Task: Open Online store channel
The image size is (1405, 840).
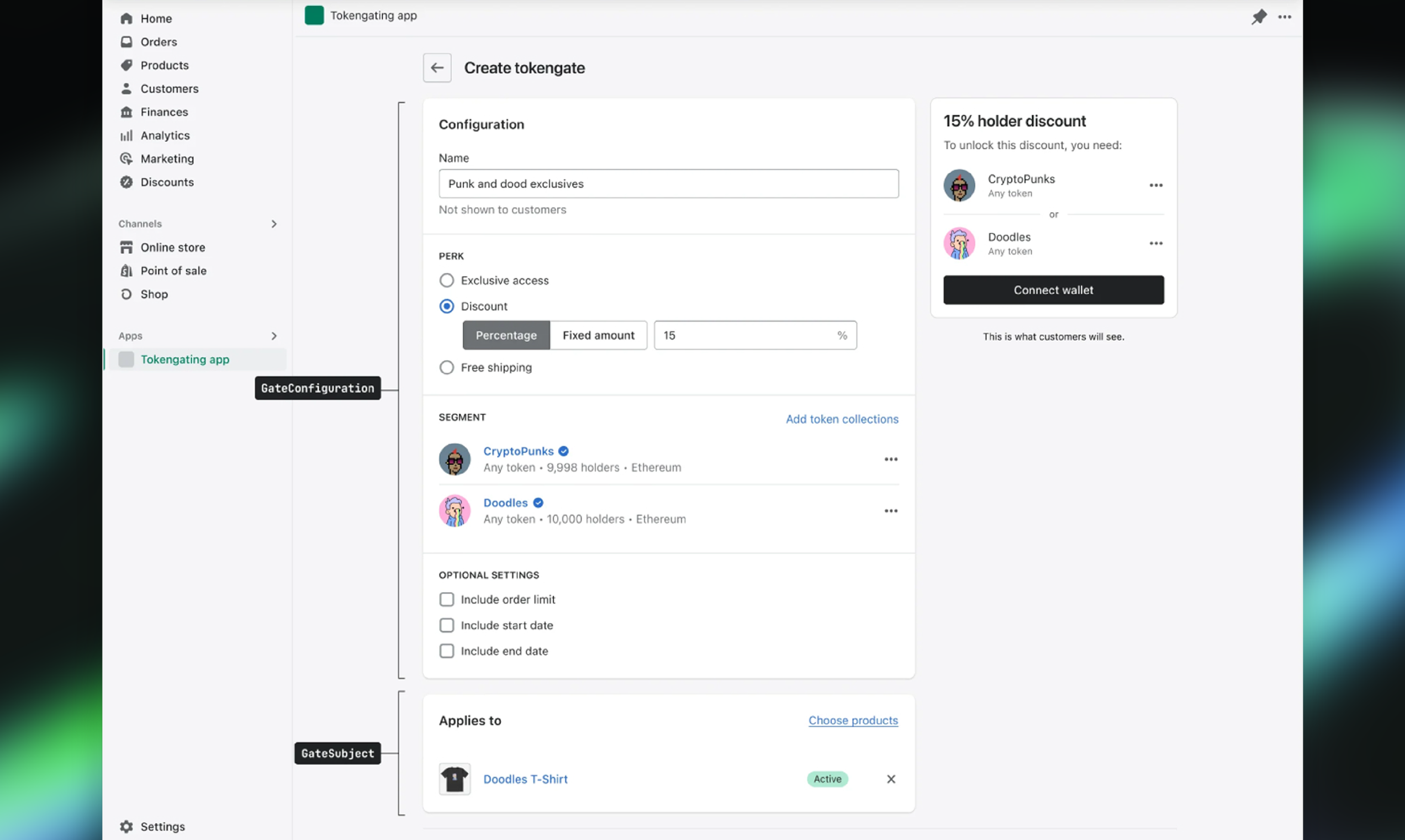Action: pos(173,247)
